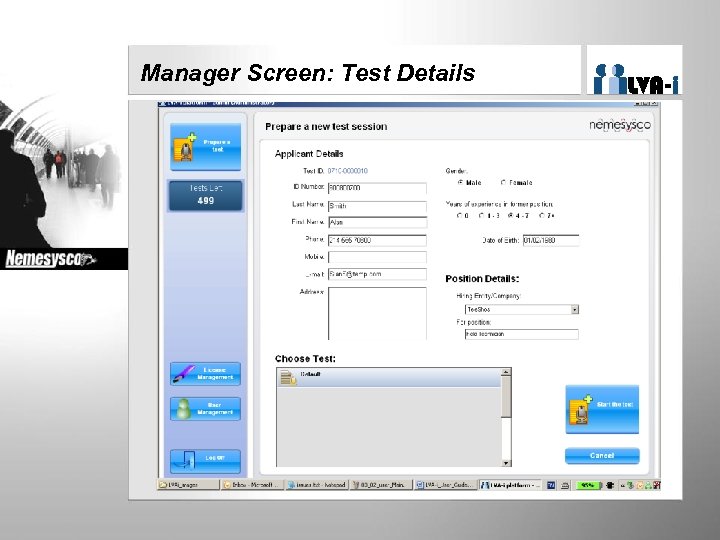Click the Start the test button
Screen dimensions: 720x540
pyautogui.click(x=602, y=409)
